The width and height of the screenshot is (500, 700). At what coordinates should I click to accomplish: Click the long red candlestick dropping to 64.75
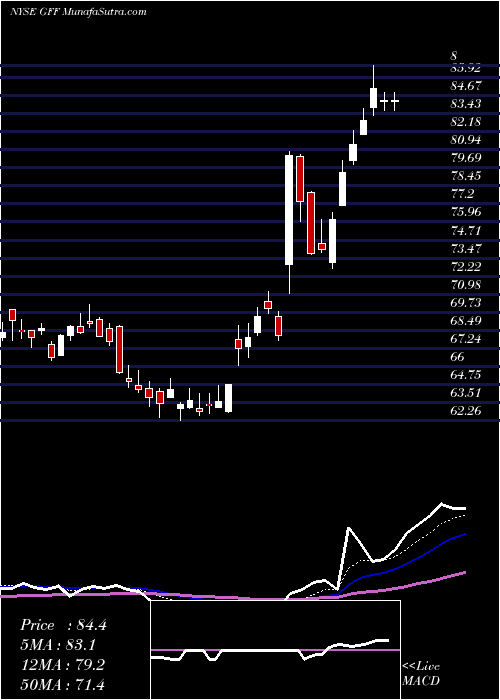tap(119, 350)
